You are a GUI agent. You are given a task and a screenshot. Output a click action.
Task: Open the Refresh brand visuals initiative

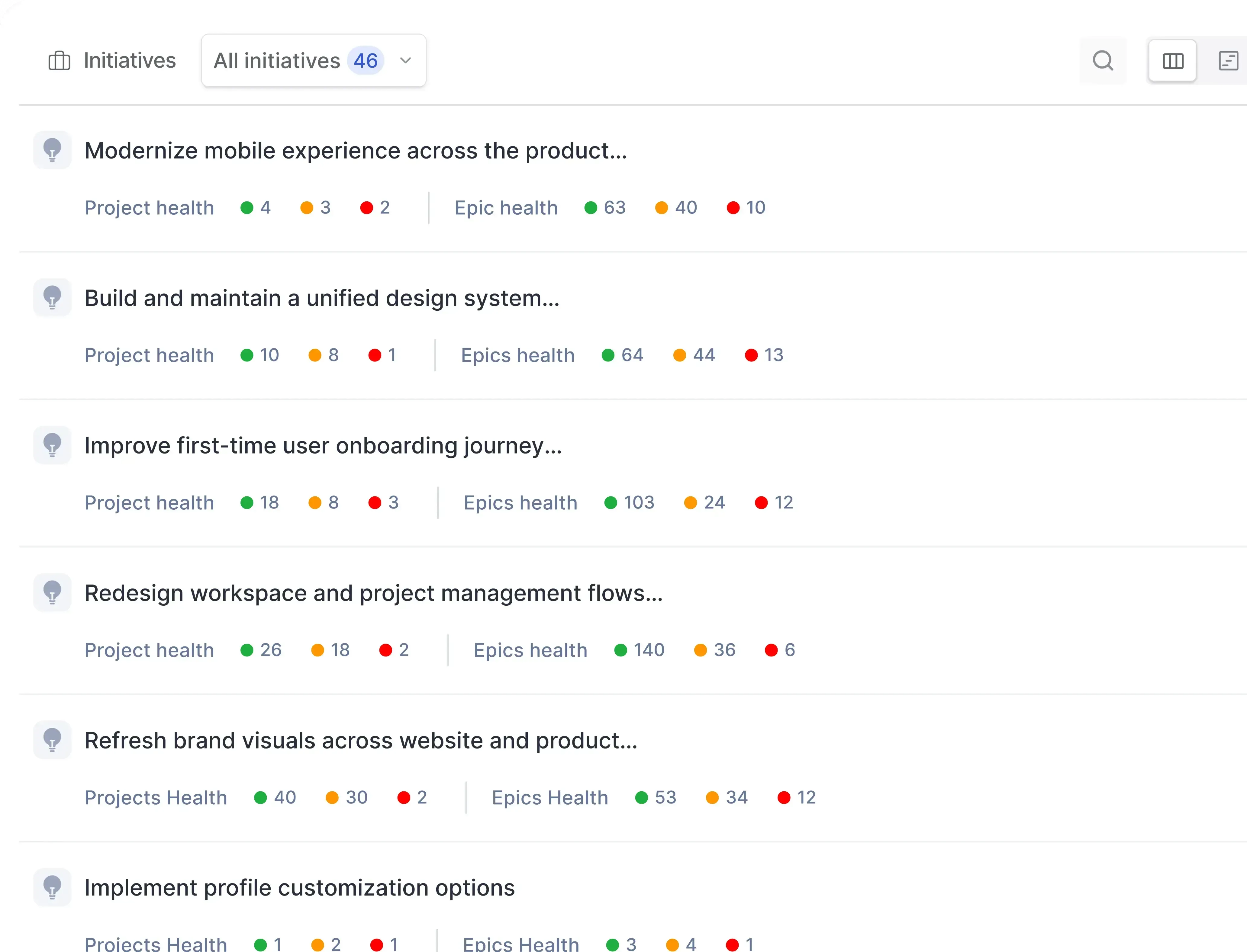361,739
